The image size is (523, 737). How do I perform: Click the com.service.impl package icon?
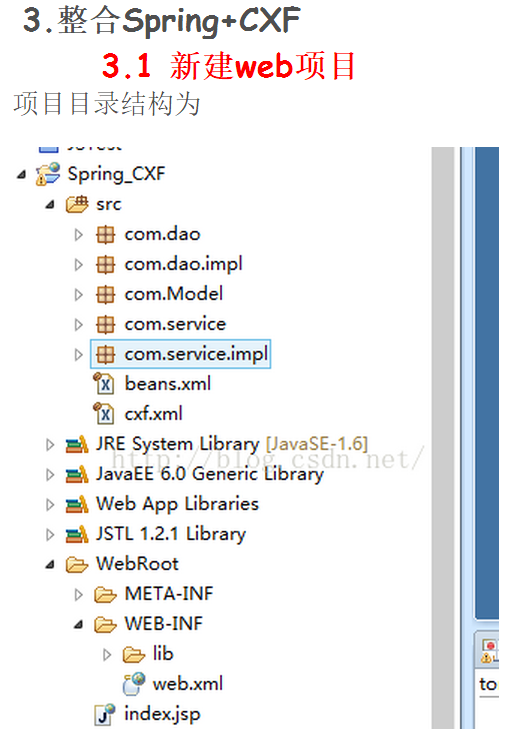coord(105,355)
